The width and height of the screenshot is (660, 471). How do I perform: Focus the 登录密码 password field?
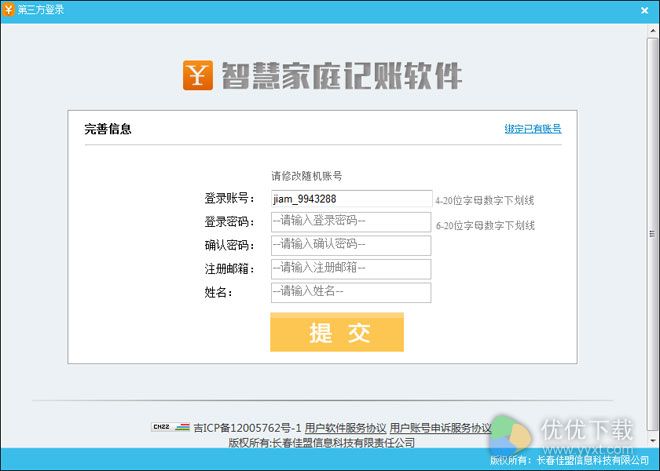(x=351, y=222)
